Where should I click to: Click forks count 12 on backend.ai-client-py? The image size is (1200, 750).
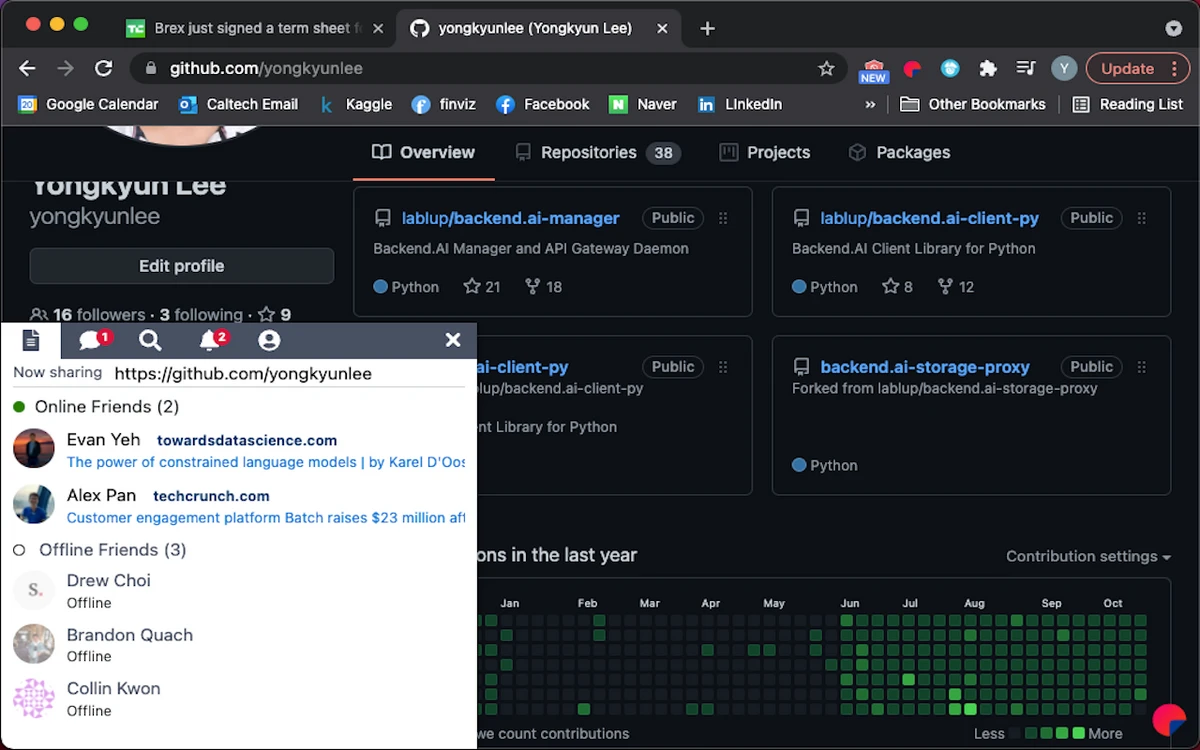tap(955, 287)
